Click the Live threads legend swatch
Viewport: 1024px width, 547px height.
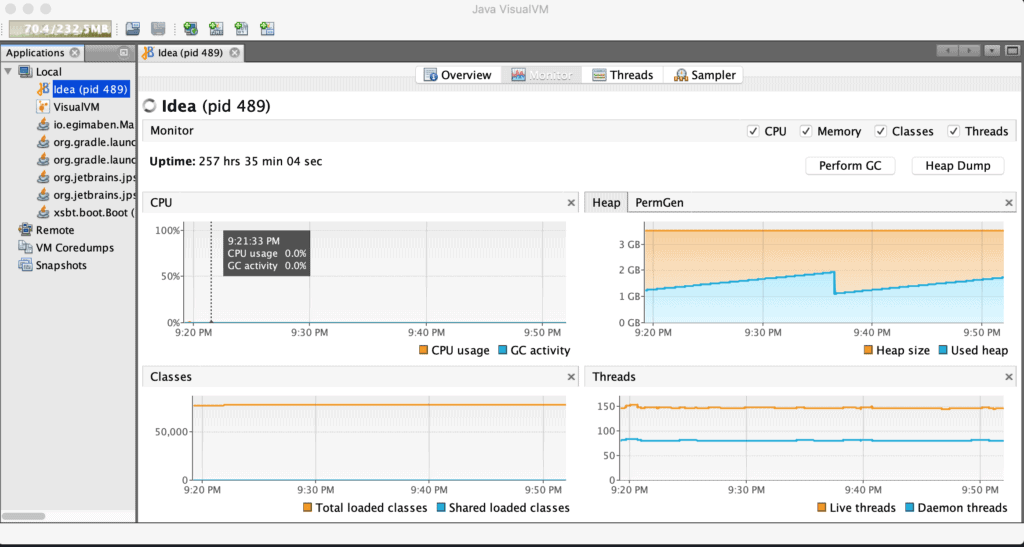point(822,507)
